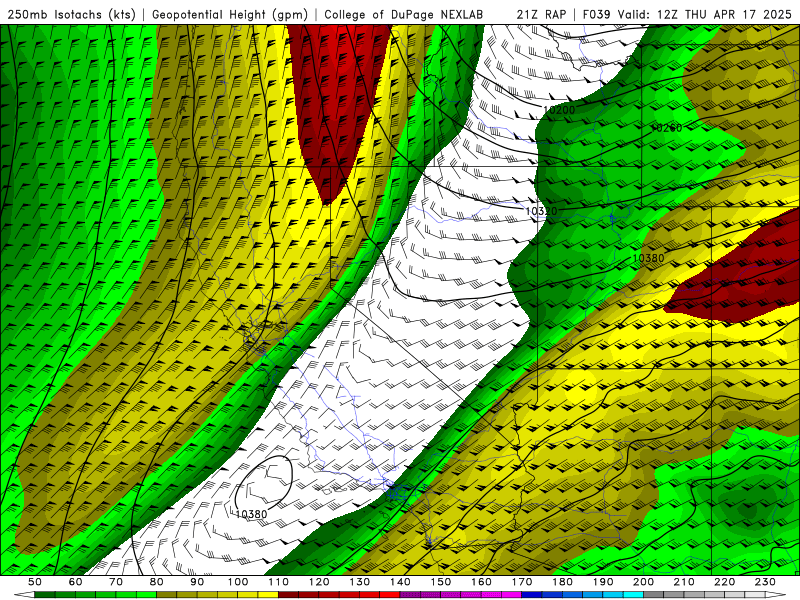Viewport: 800px width, 600px height.
Task: Click the 200 value on the color scale
Action: (643, 582)
